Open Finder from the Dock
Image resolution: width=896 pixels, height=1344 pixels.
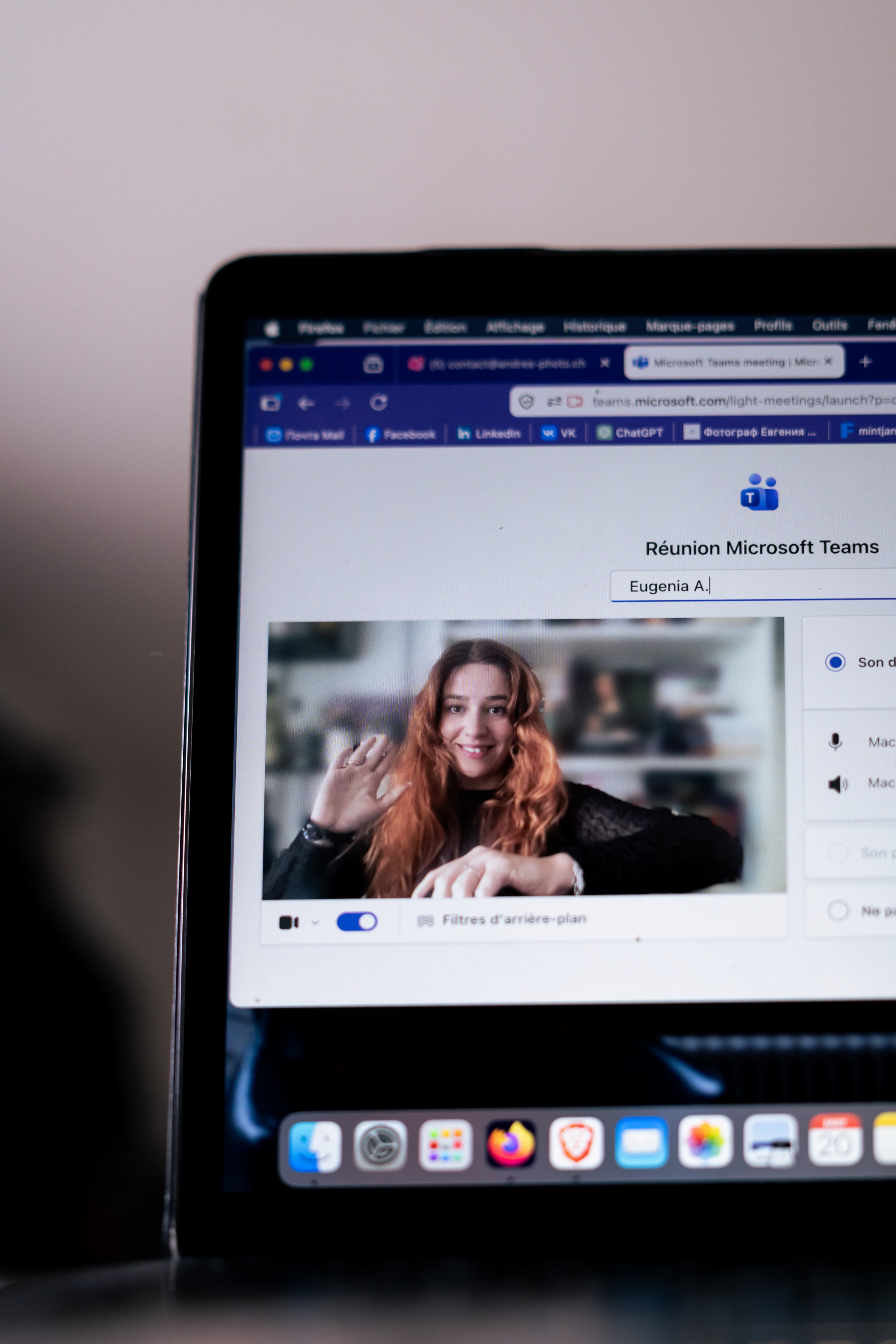[315, 1146]
